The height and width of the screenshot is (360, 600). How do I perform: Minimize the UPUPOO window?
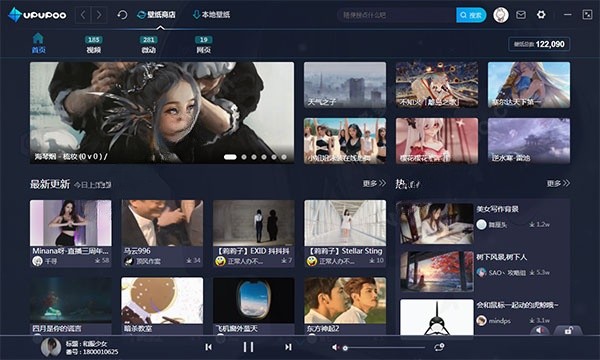567,15
